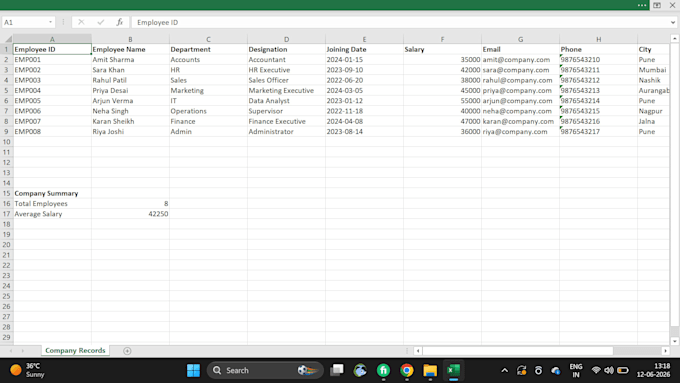Image resolution: width=680 pixels, height=383 pixels.
Task: Expand the formula bar chevron
Action: (673, 22)
